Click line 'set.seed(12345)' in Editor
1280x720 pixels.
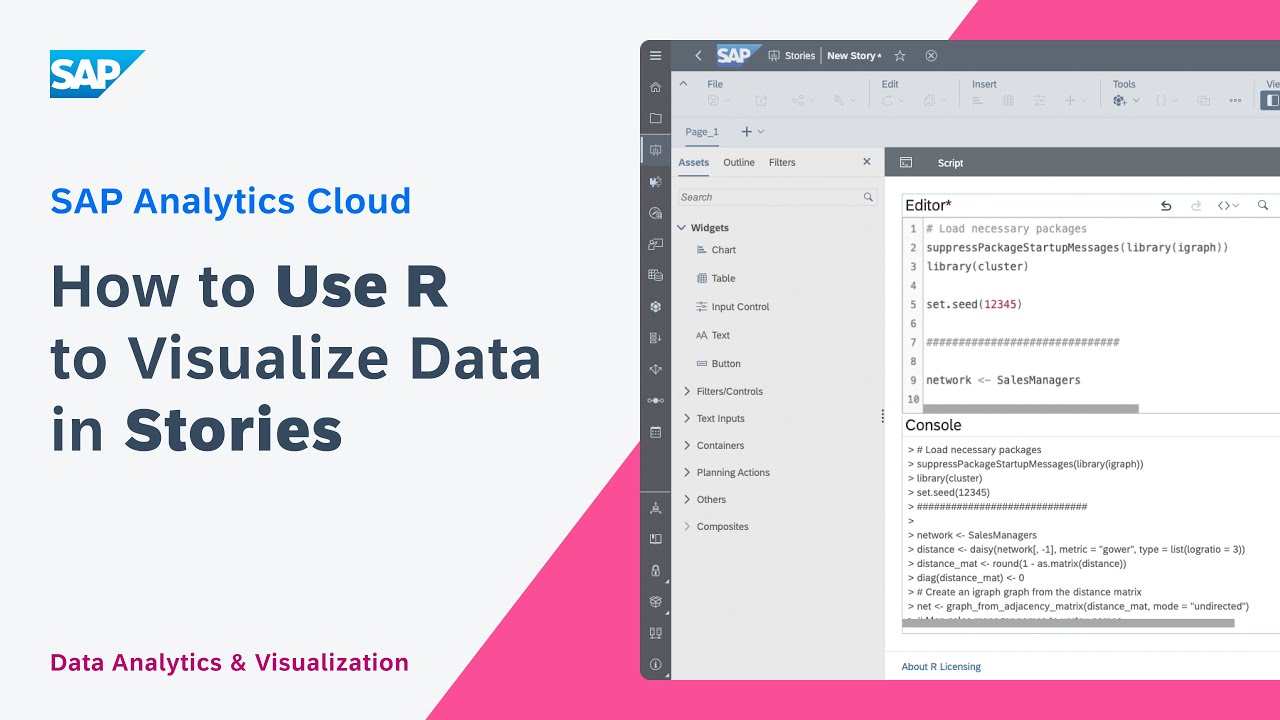point(974,304)
